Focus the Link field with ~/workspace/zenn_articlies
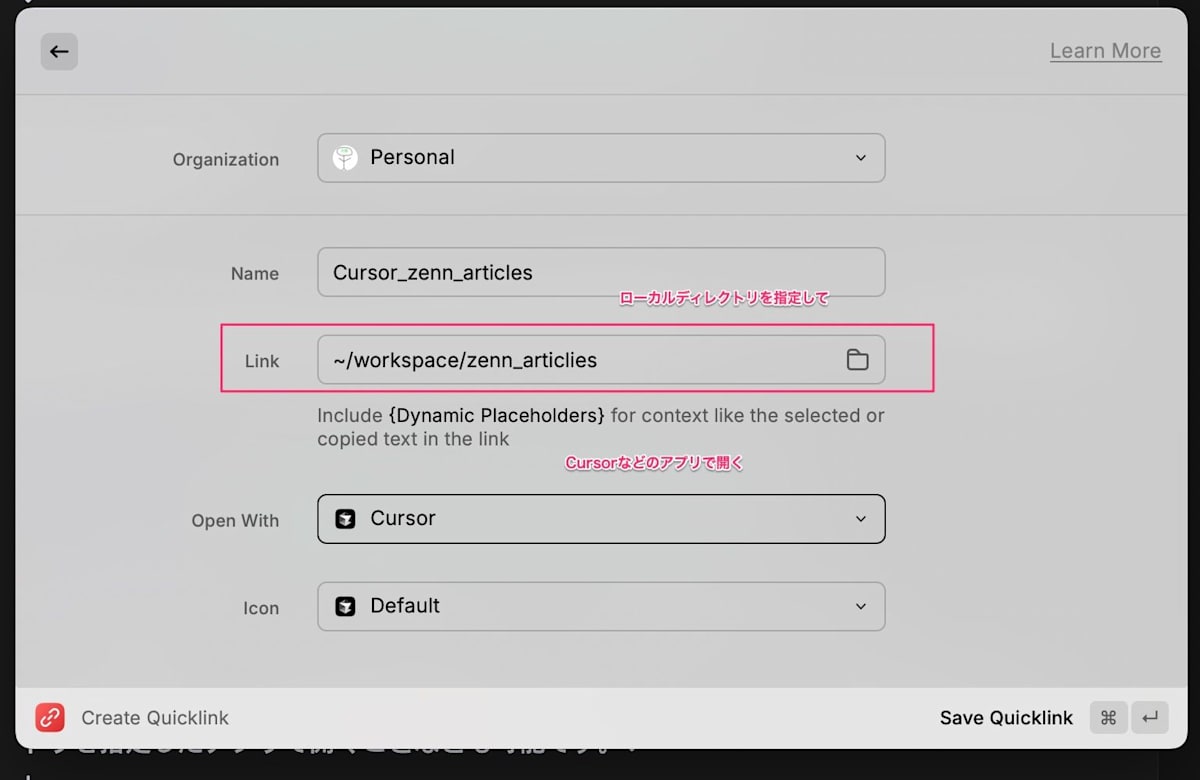Image resolution: width=1200 pixels, height=780 pixels. pos(601,360)
